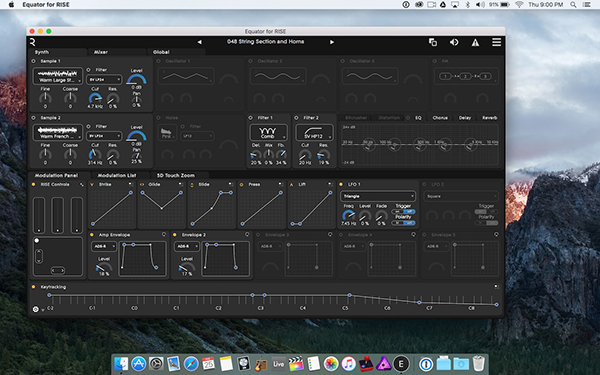Click the preset name '048 String Section and Horns'
This screenshot has height=375, width=600.
[266, 42]
